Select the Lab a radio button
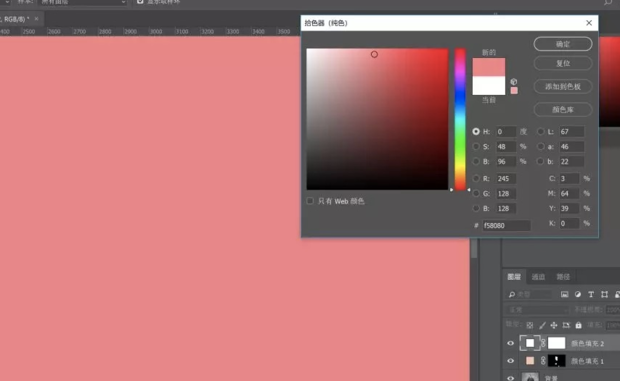 (541, 147)
